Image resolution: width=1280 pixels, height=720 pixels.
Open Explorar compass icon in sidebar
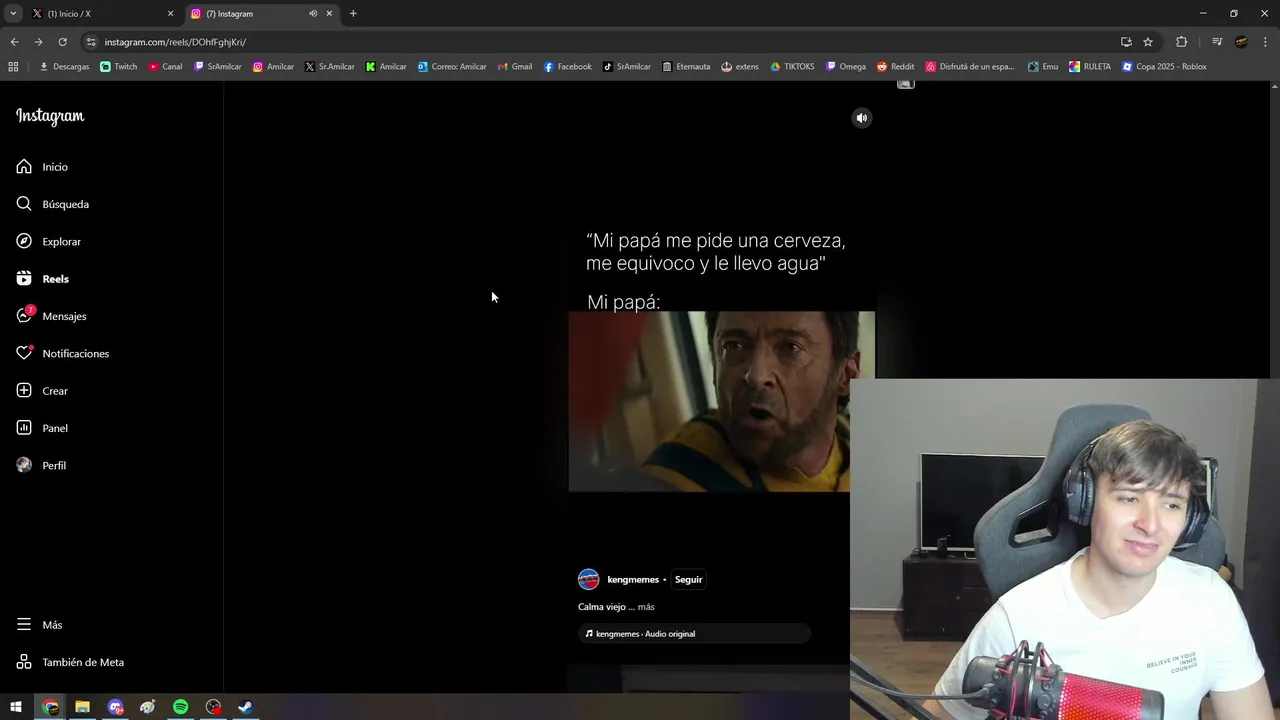(x=24, y=241)
